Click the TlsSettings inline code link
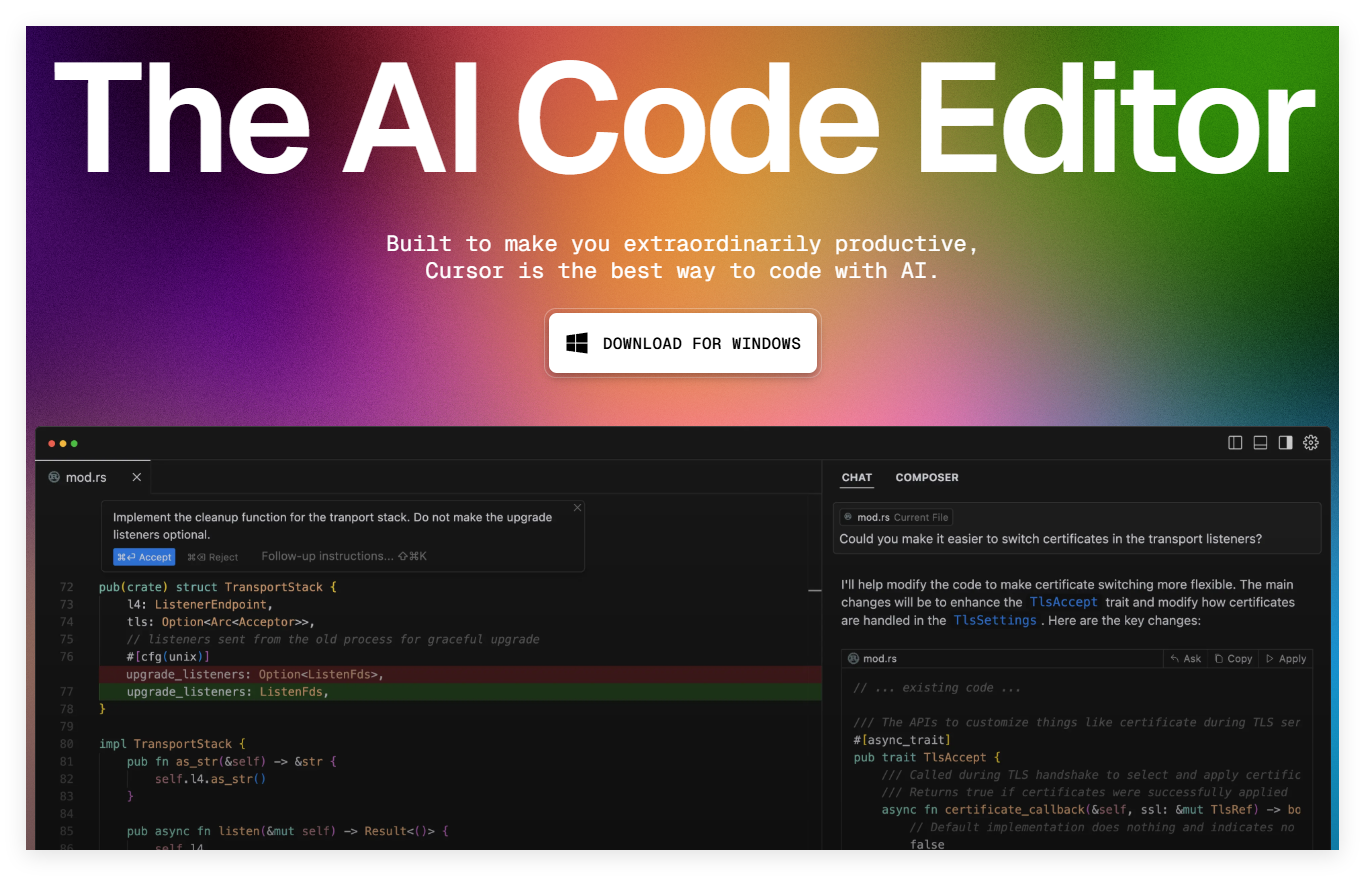Viewport: 1365px width, 876px height. [995, 620]
